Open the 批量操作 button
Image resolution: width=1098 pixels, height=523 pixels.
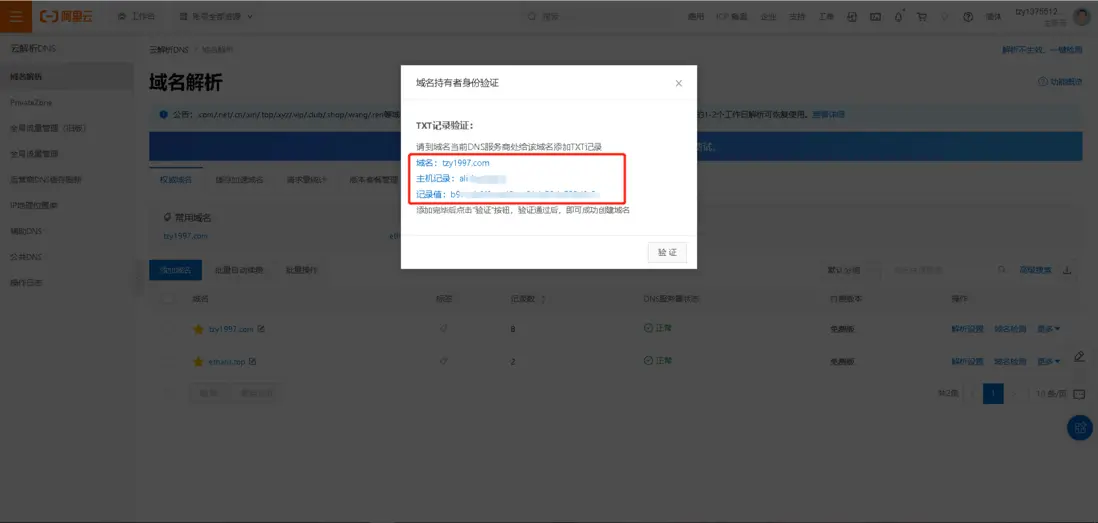(301, 270)
